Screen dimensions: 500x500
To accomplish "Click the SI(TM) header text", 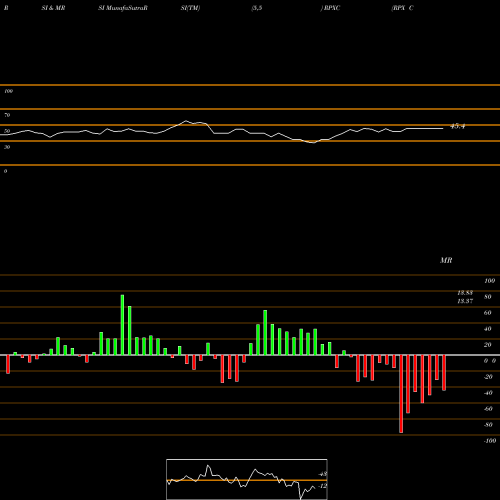I will (x=190, y=8).
